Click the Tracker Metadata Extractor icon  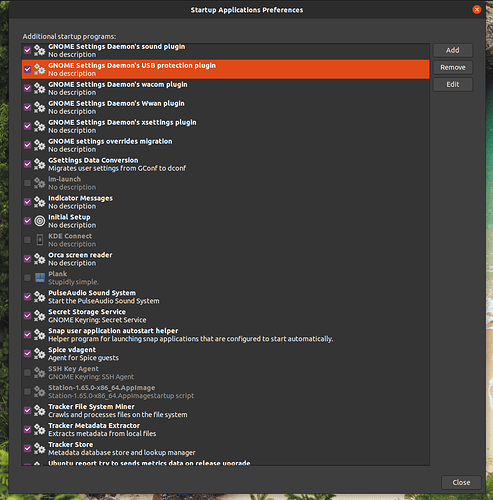click(x=39, y=429)
